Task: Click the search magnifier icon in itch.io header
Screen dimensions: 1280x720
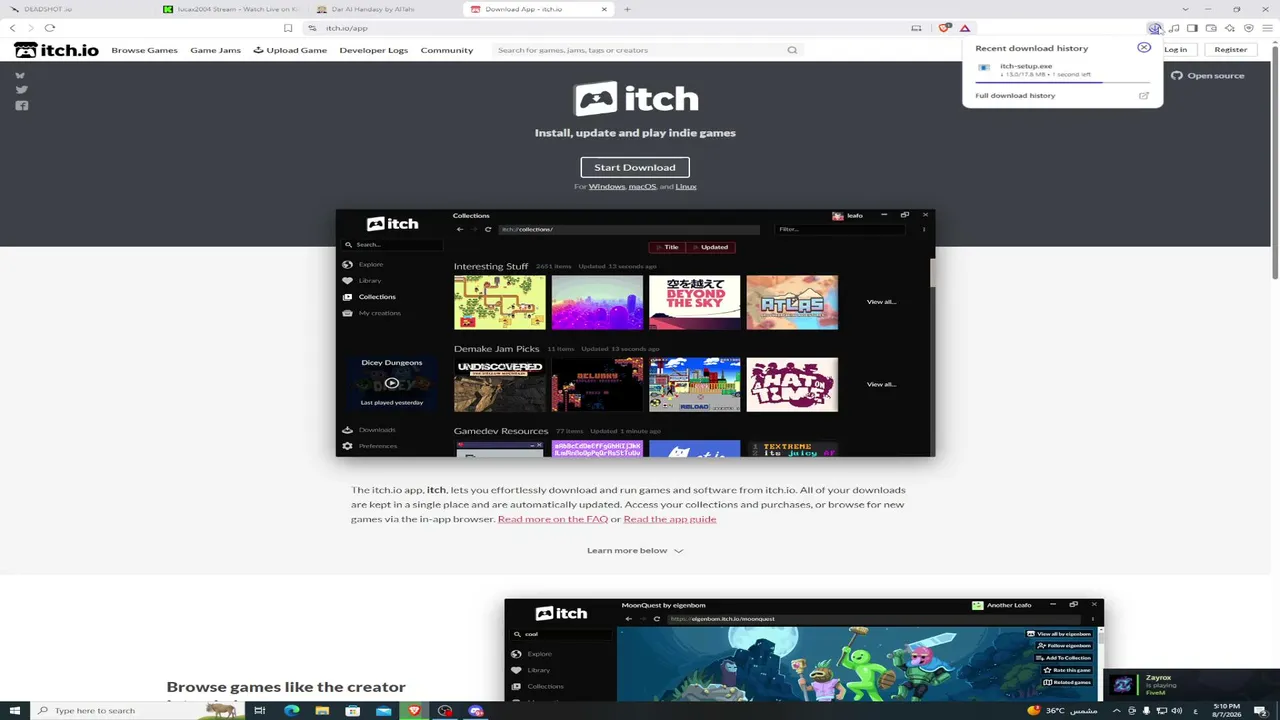Action: [792, 50]
